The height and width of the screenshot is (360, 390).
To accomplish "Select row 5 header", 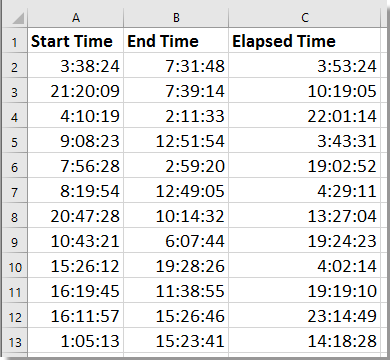I will (x=15, y=141).
